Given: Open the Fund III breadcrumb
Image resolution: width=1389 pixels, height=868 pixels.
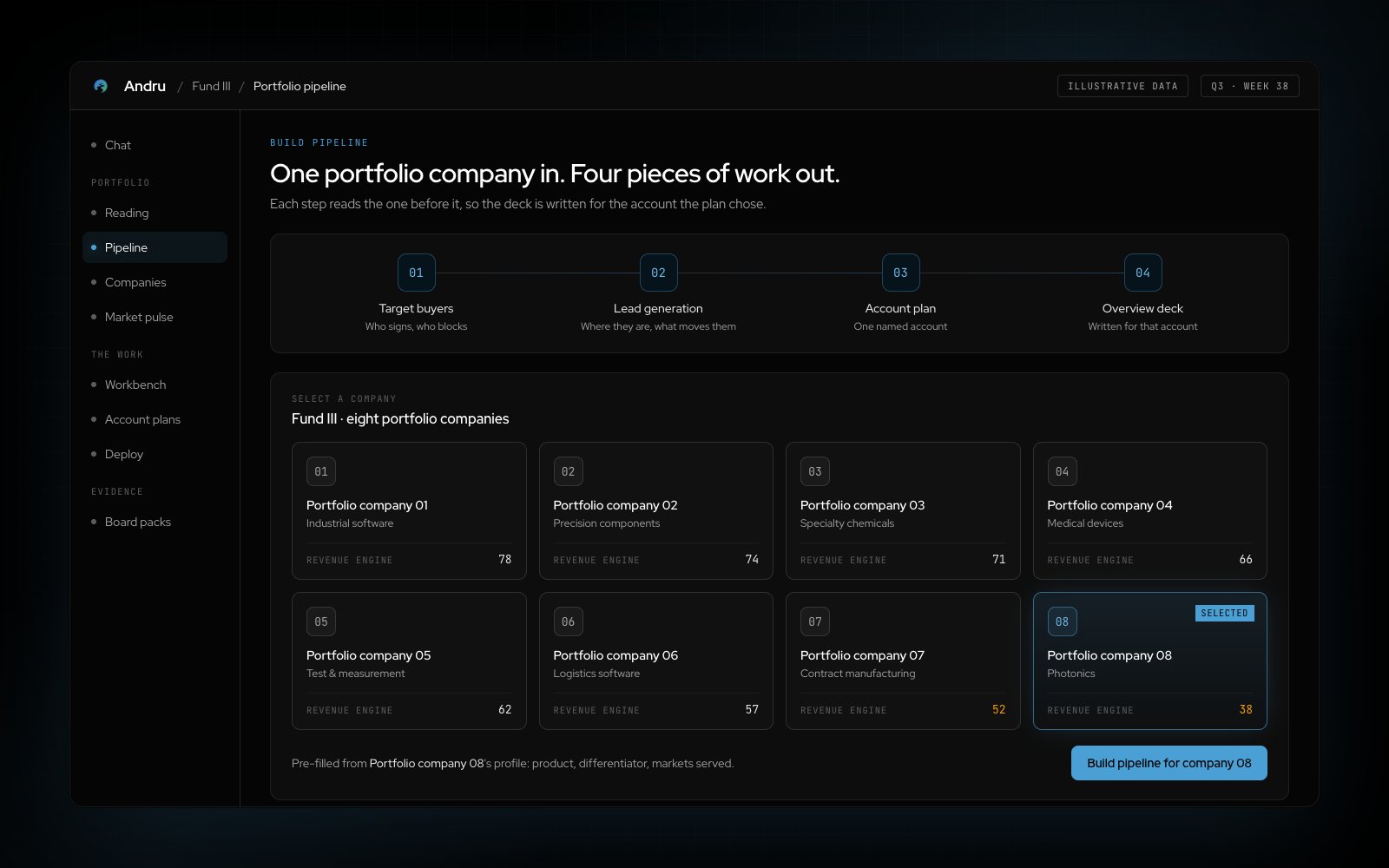Looking at the screenshot, I should [211, 86].
